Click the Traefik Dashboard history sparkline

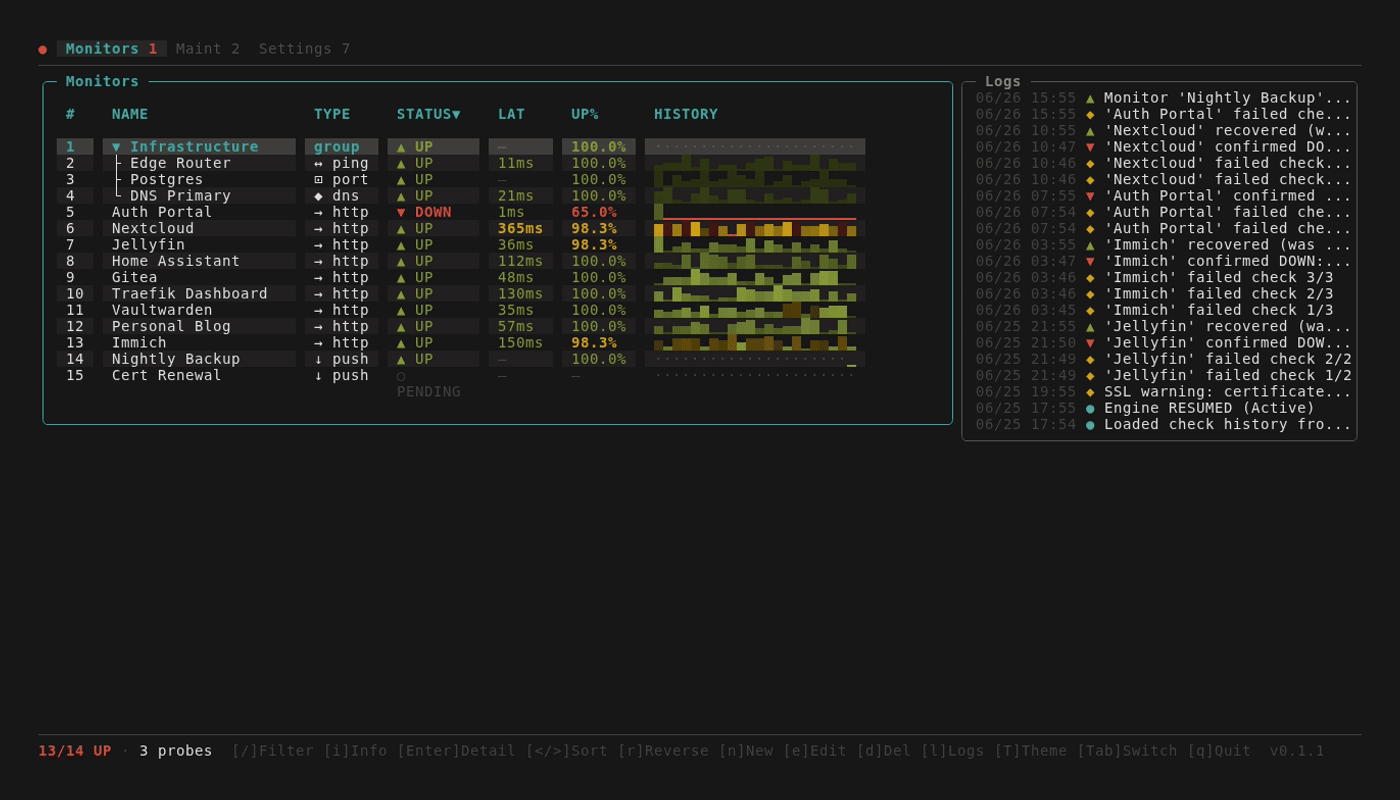(755, 294)
